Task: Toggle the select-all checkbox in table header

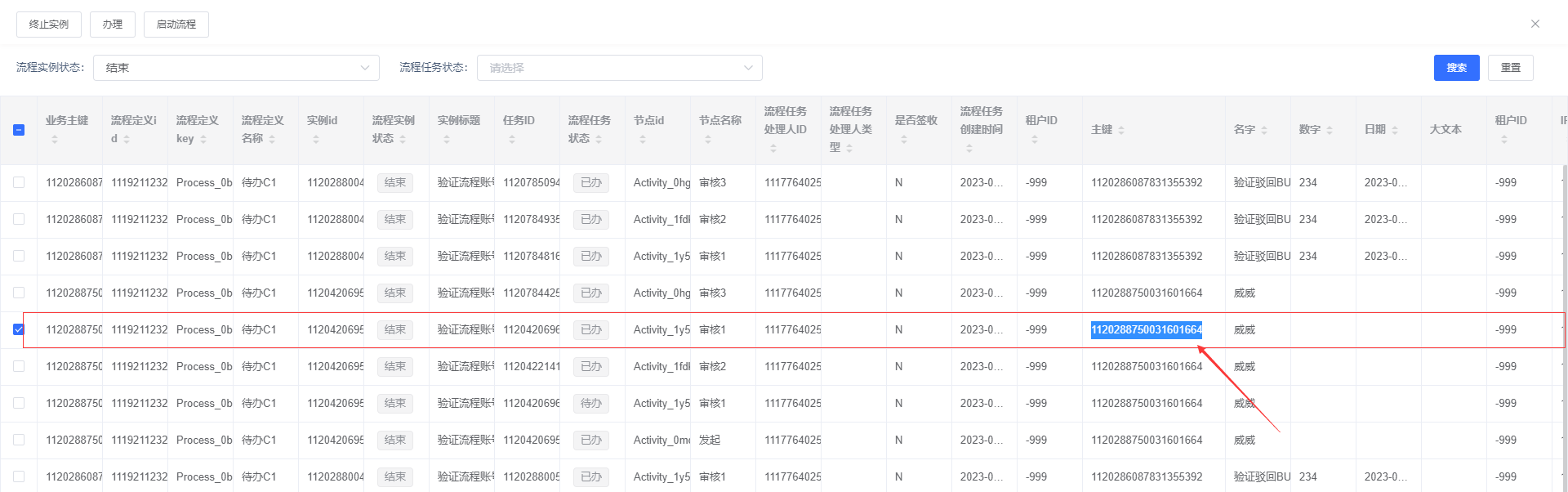Action: tap(19, 130)
